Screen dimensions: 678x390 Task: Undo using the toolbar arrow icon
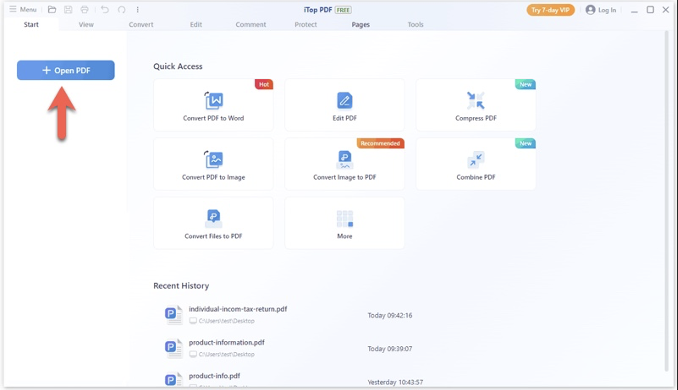105,10
